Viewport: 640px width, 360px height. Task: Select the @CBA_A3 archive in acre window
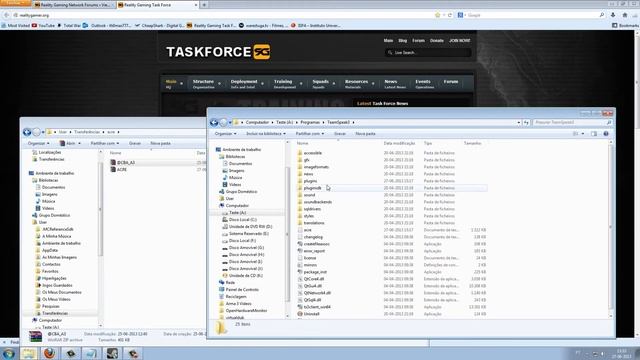126,162
